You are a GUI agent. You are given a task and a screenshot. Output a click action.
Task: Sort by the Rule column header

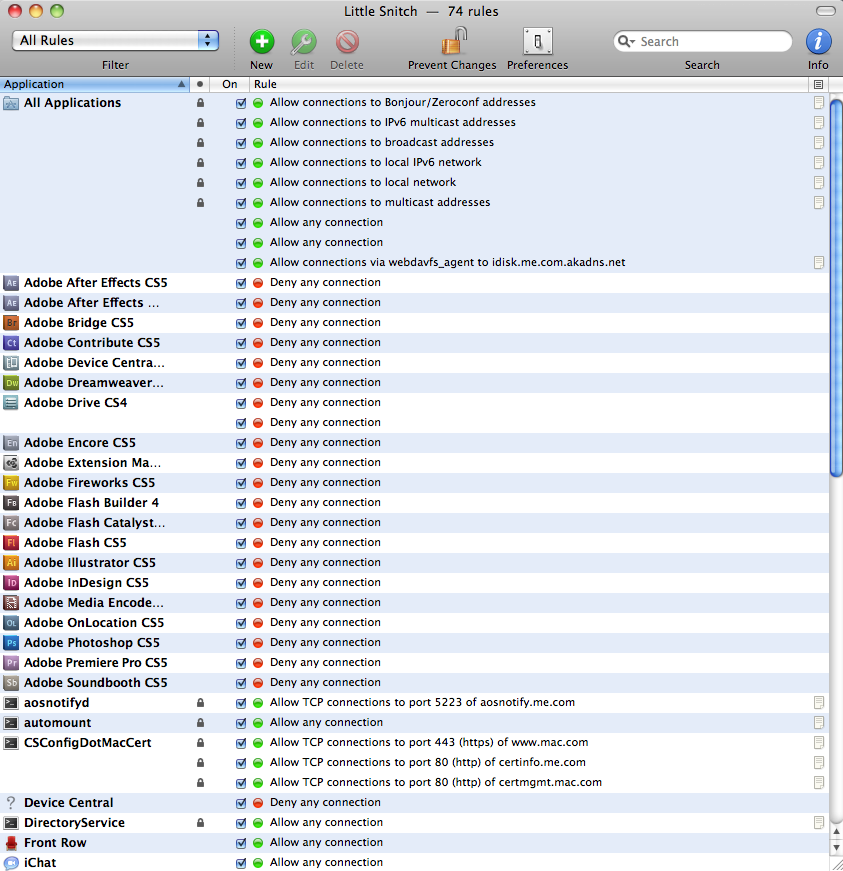529,84
